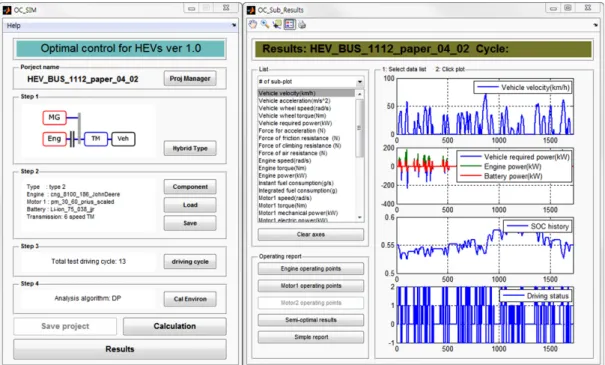This screenshot has height=365, width=605.
Task: Click the toolbar dock arrow in OC_Sub_Results
Action: (596, 25)
